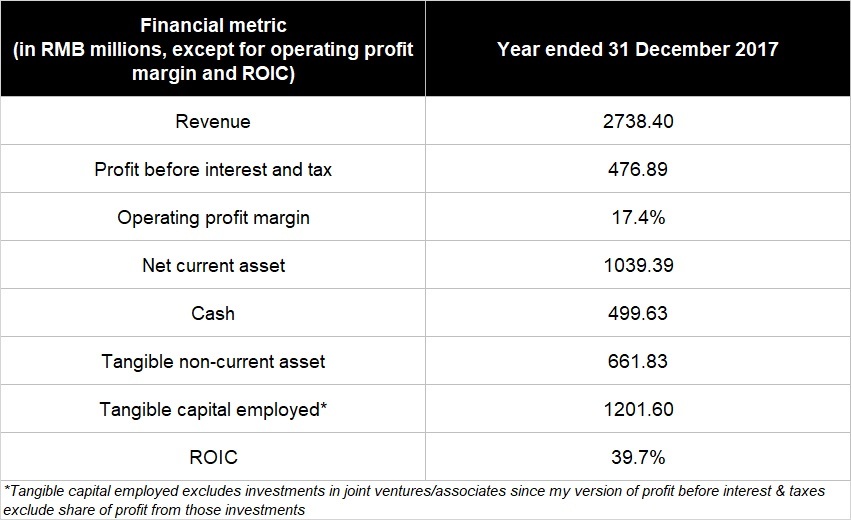Select the 'Tangible non-current asset' label
851x520 pixels.
(x=212, y=362)
